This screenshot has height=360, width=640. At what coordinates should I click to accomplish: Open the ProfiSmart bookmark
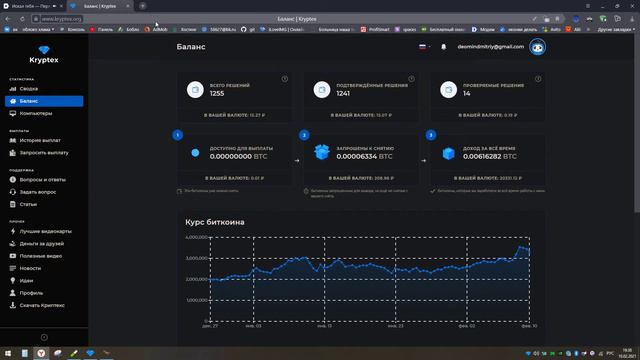click(x=375, y=29)
